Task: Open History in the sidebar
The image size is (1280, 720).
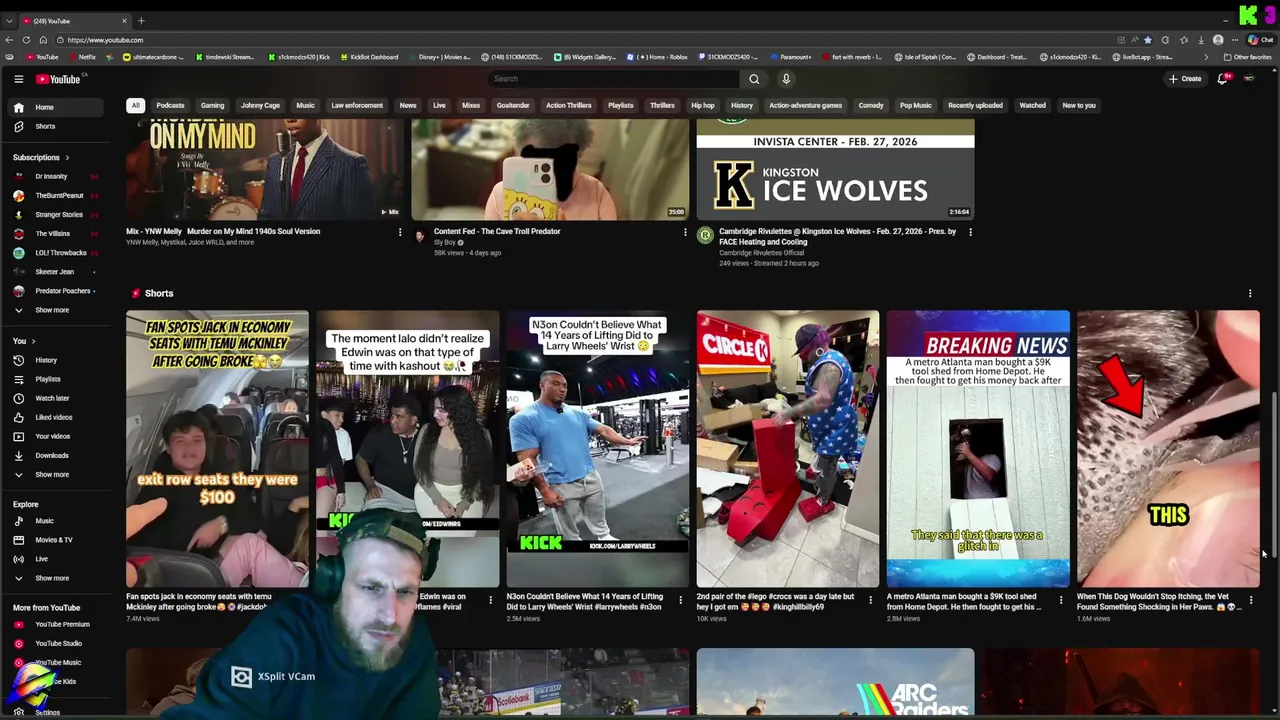Action: 57,360
